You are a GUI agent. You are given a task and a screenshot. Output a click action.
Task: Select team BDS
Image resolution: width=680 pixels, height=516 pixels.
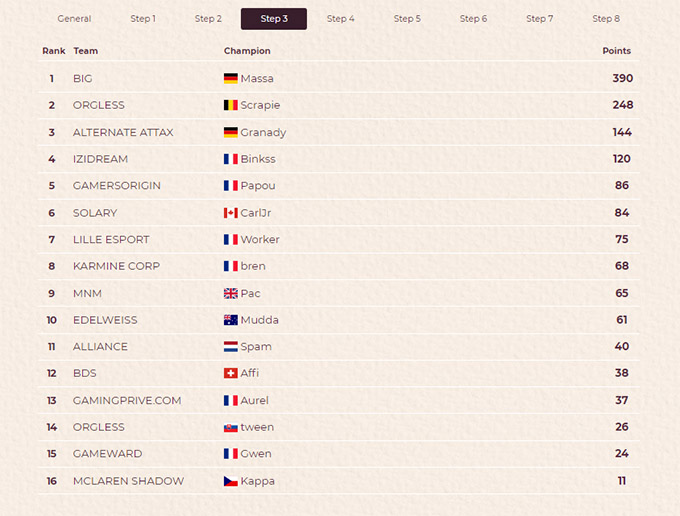click(85, 373)
